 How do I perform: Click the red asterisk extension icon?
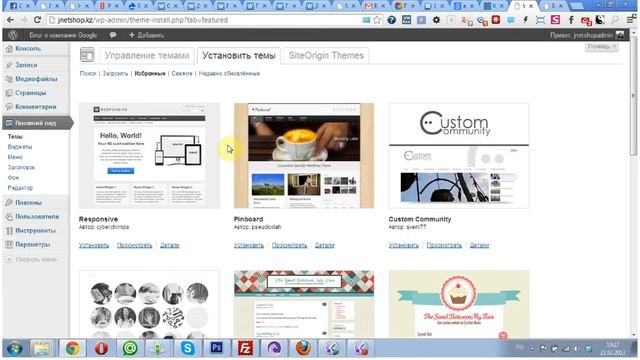point(496,20)
